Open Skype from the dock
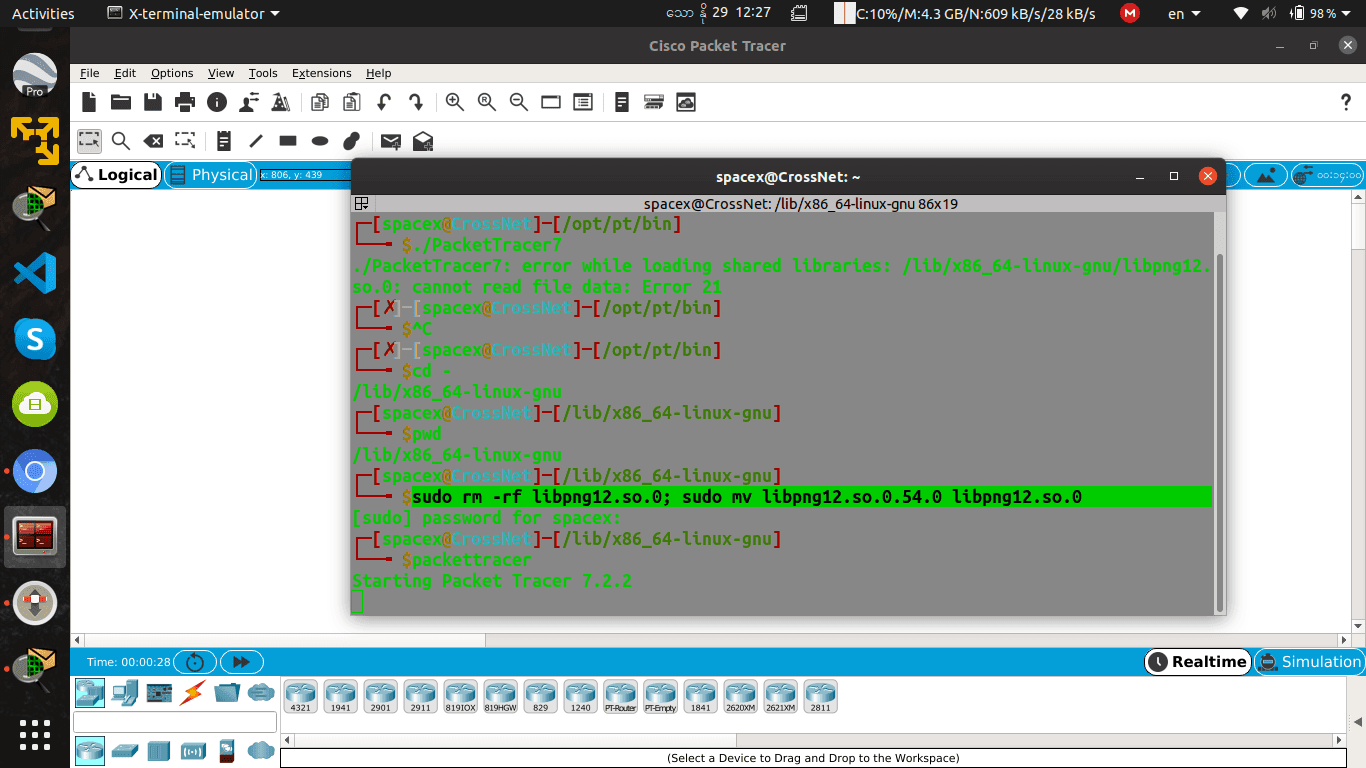 (35, 339)
